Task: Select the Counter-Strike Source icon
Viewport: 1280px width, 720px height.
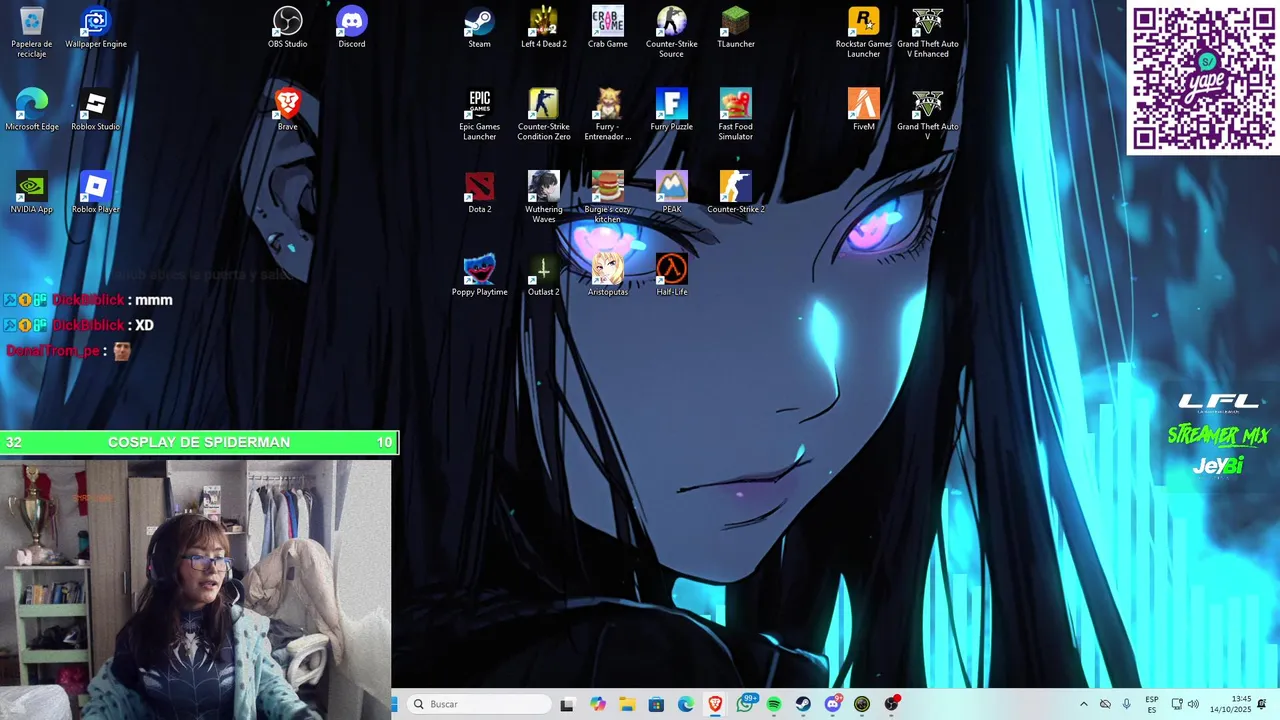Action: coord(672,31)
